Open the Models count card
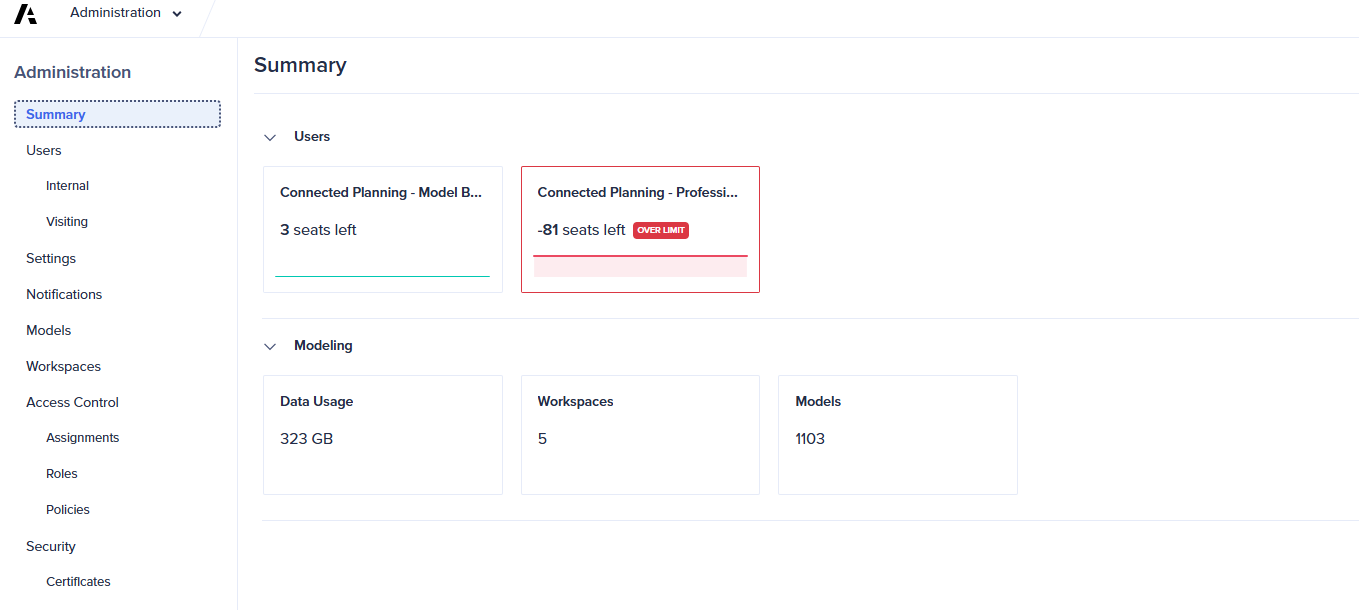This screenshot has height=610, width=1359. [898, 435]
